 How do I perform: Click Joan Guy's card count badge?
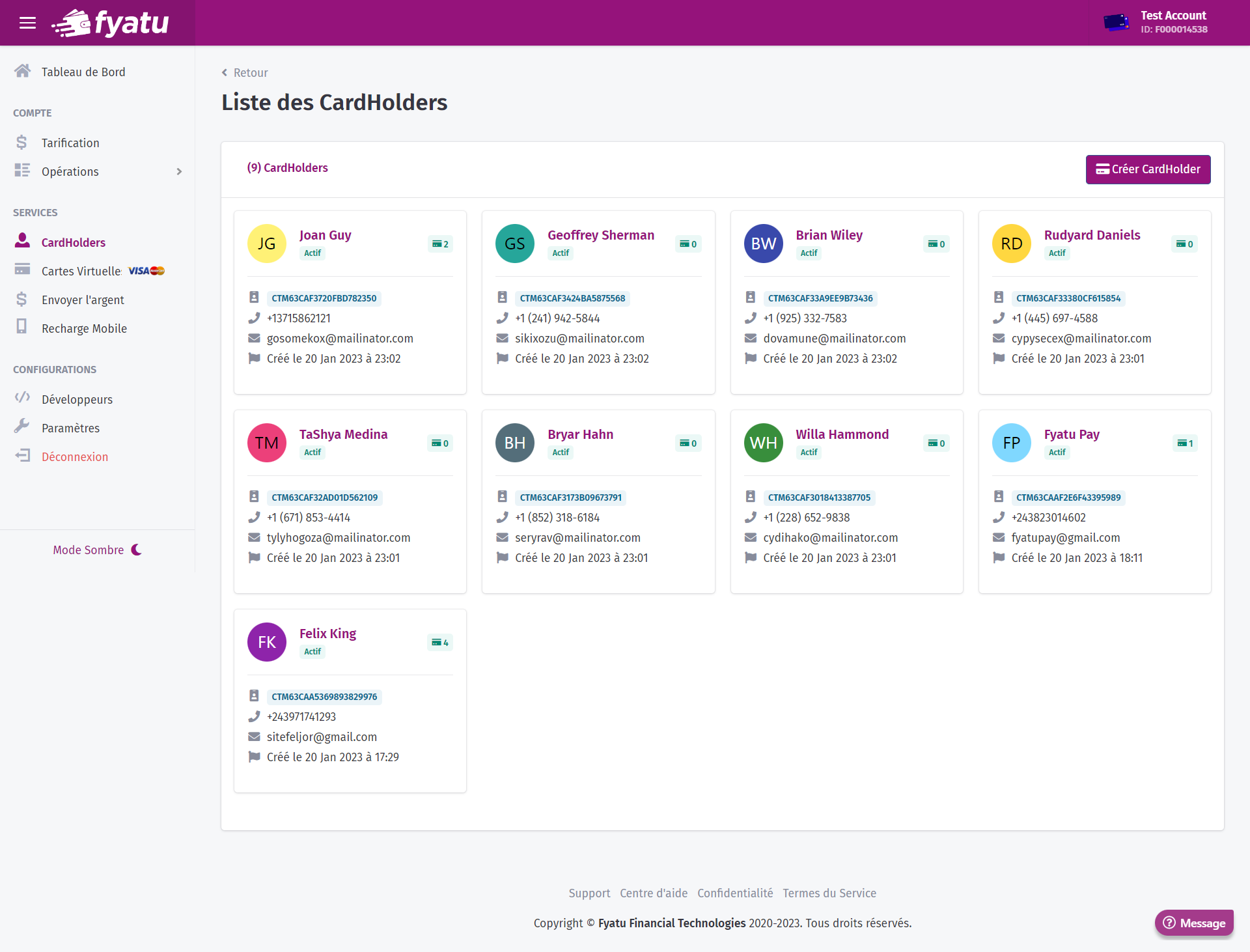coord(440,244)
